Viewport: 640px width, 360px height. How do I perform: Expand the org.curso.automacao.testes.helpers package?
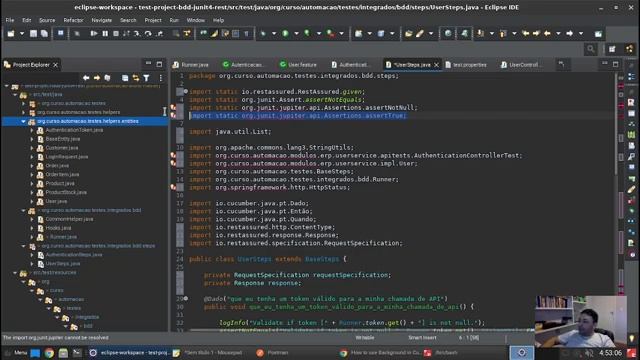pyautogui.click(x=23, y=112)
